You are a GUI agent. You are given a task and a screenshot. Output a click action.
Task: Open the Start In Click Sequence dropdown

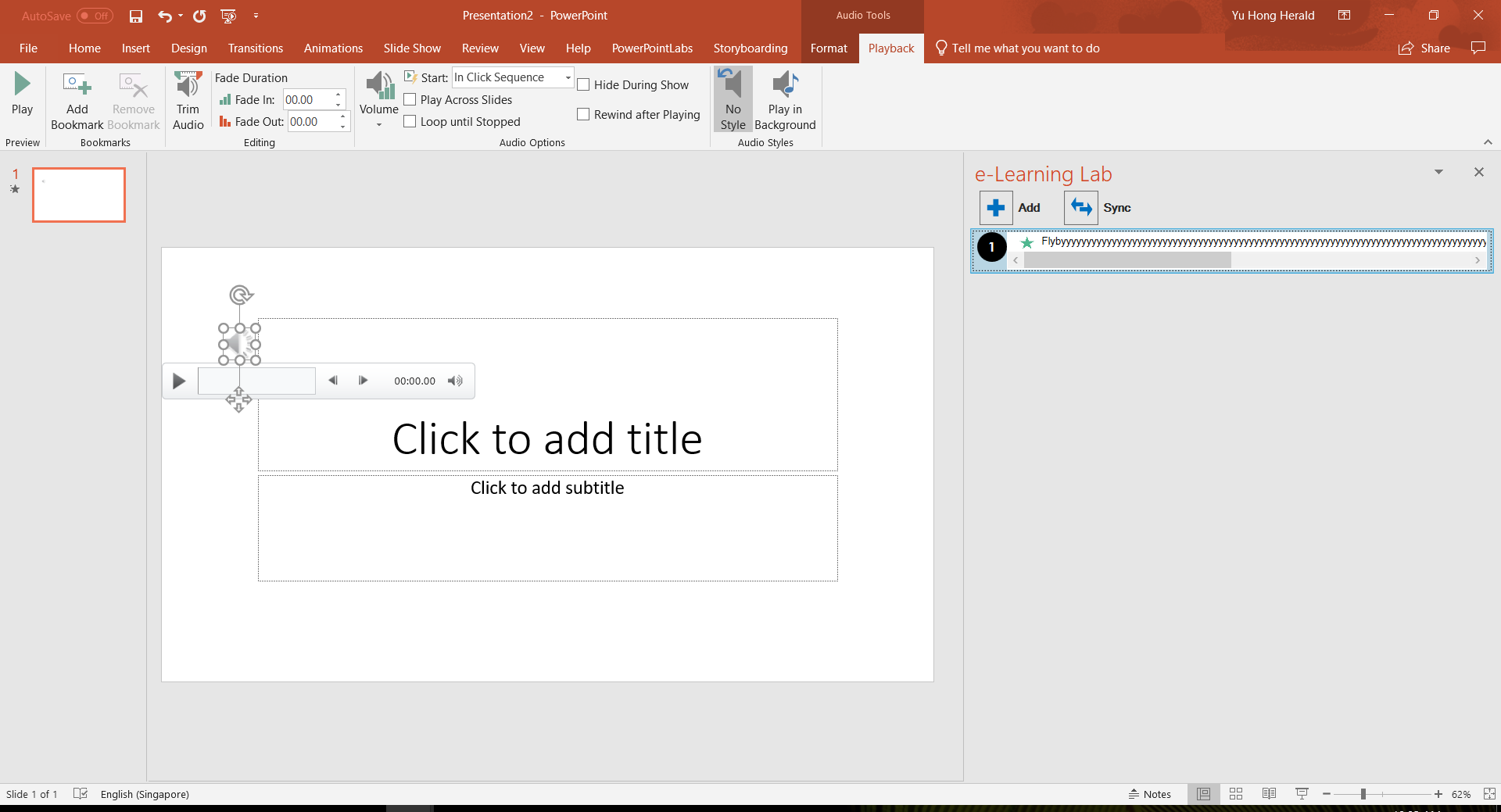click(568, 77)
